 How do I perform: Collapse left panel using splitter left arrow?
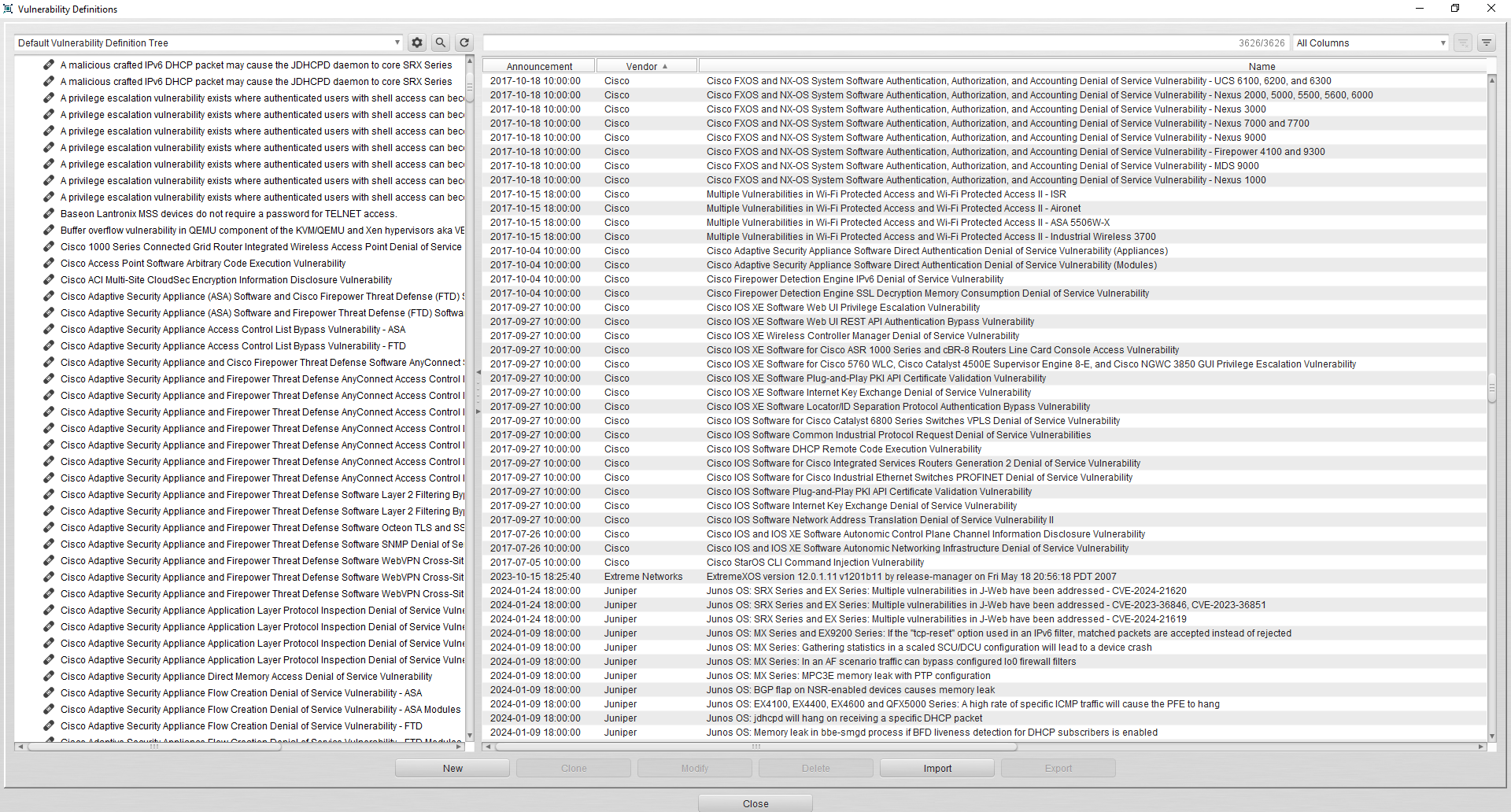(x=478, y=372)
